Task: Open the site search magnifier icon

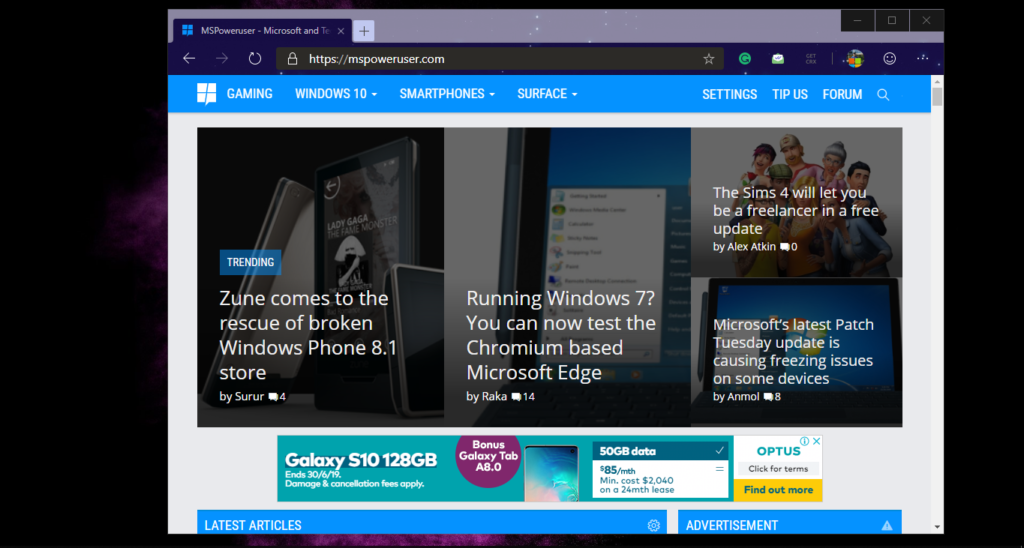Action: point(883,94)
